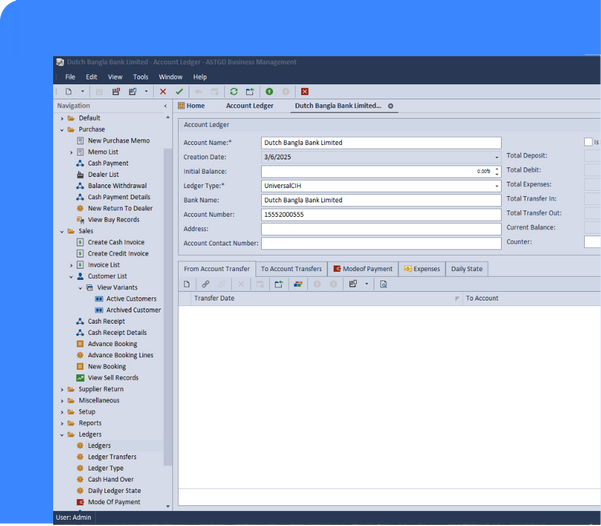
Task: Click the Link chain icon in grid toolbar
Action: 205,284
